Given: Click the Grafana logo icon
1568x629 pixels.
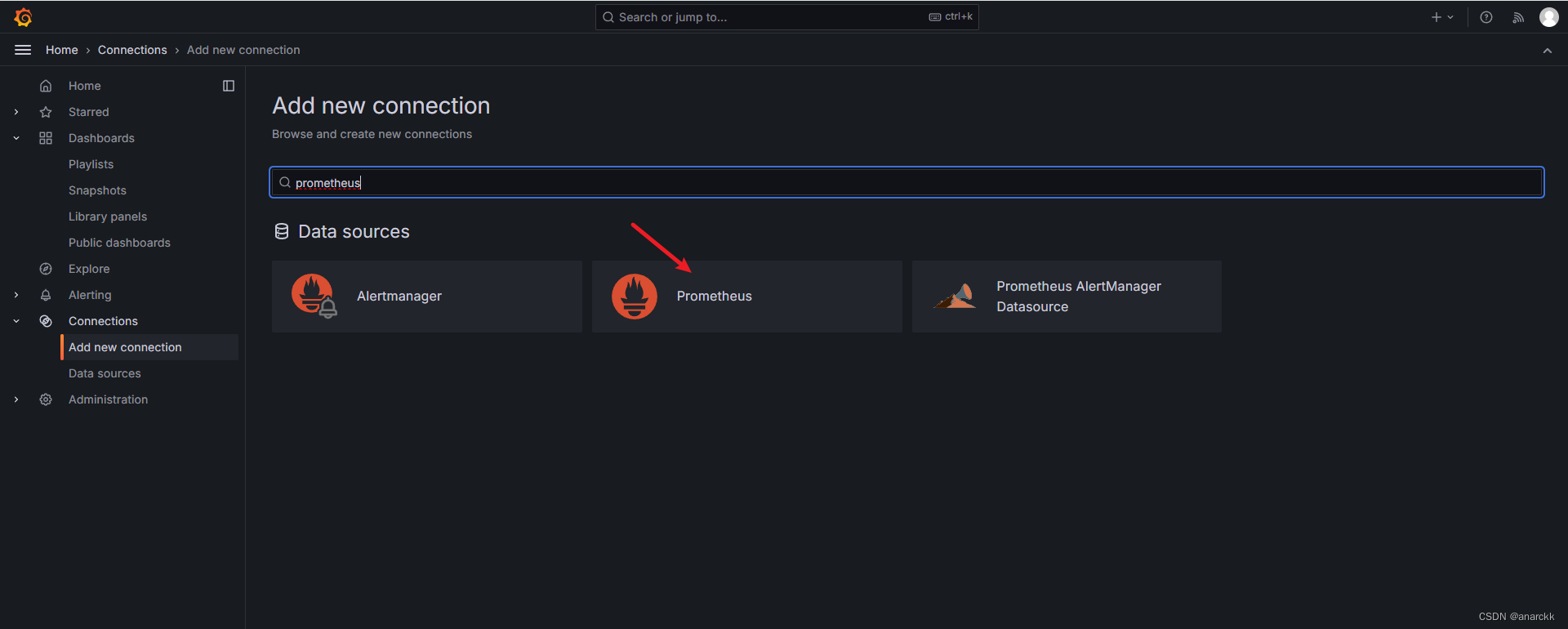Looking at the screenshot, I should pyautogui.click(x=23, y=17).
